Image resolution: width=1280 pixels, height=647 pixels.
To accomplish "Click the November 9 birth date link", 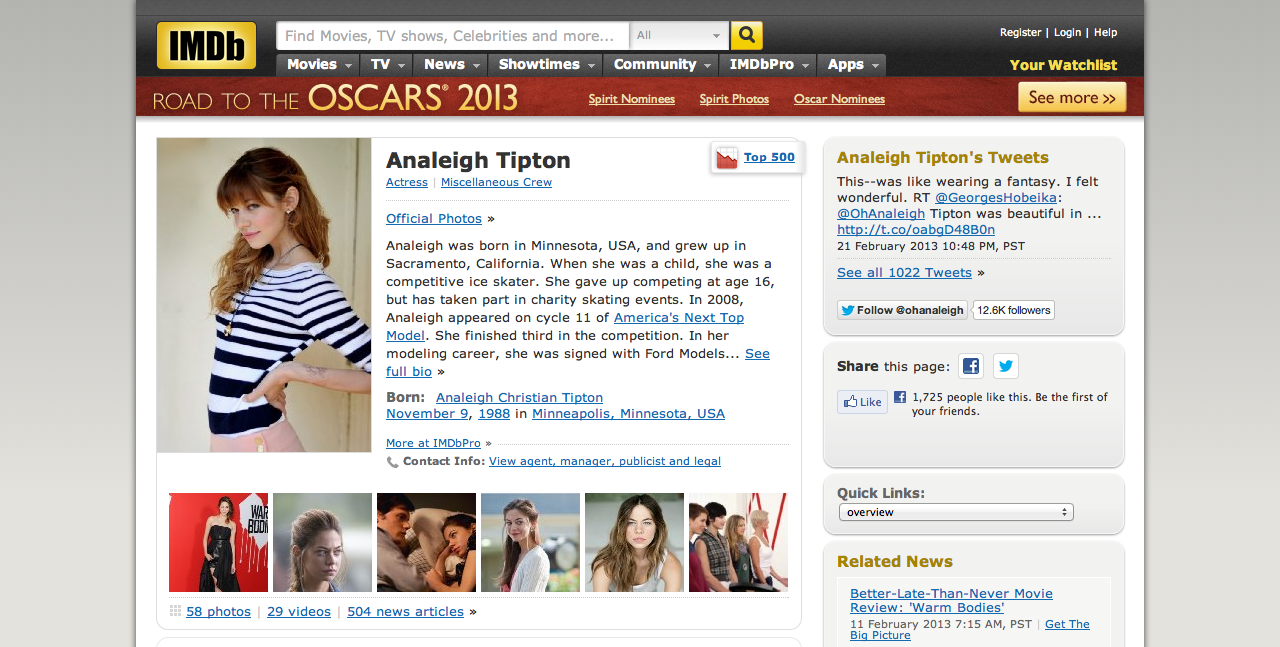I will [x=427, y=414].
